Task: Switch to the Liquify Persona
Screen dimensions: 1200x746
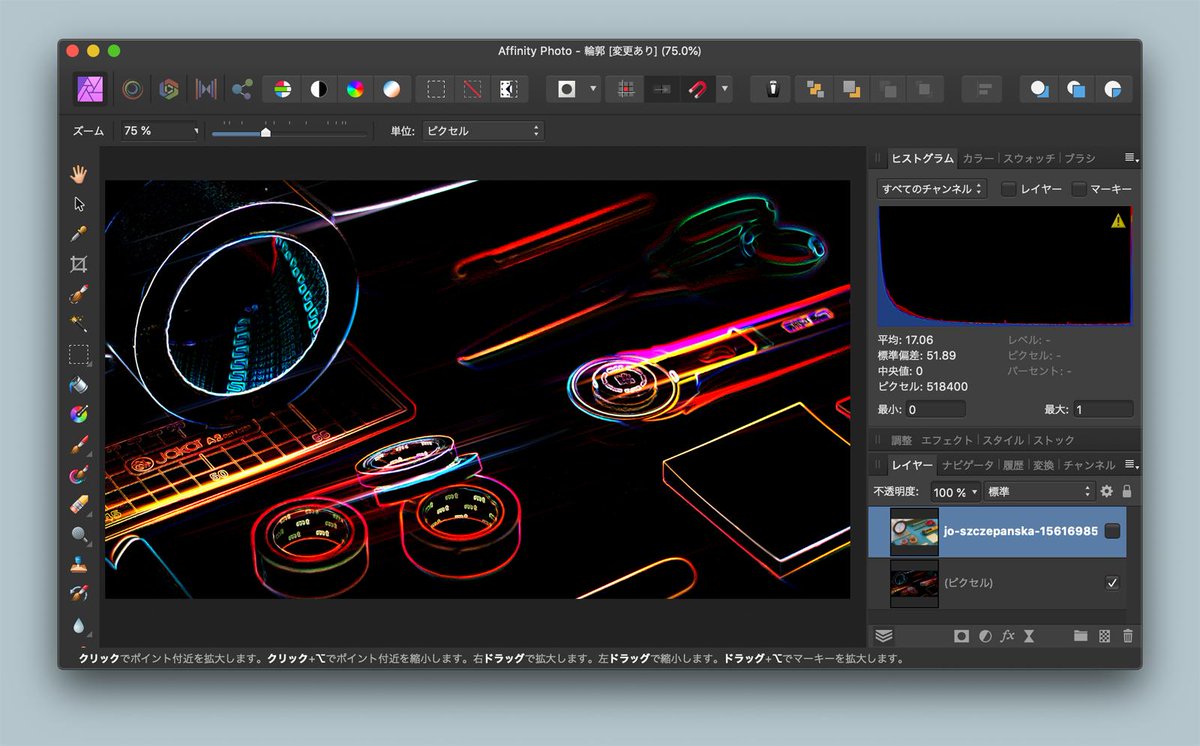Action: (x=132, y=89)
